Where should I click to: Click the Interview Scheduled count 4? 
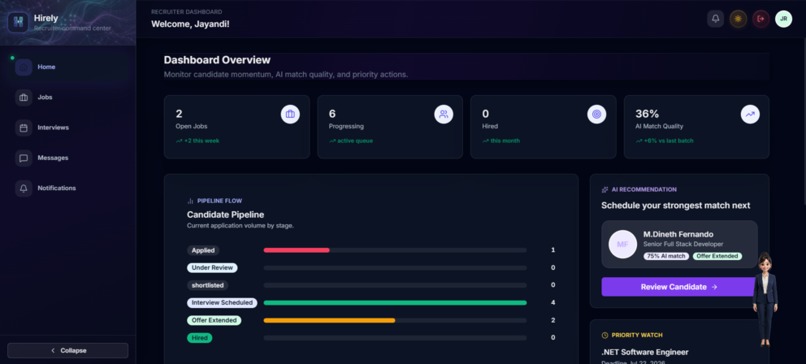pyautogui.click(x=553, y=303)
